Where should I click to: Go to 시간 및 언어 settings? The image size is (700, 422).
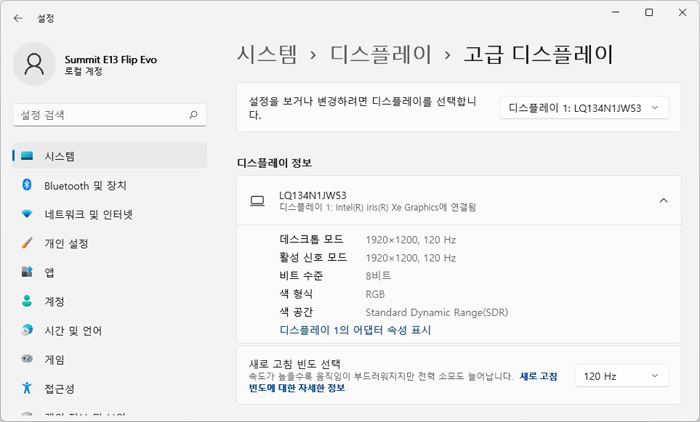[x=73, y=330]
